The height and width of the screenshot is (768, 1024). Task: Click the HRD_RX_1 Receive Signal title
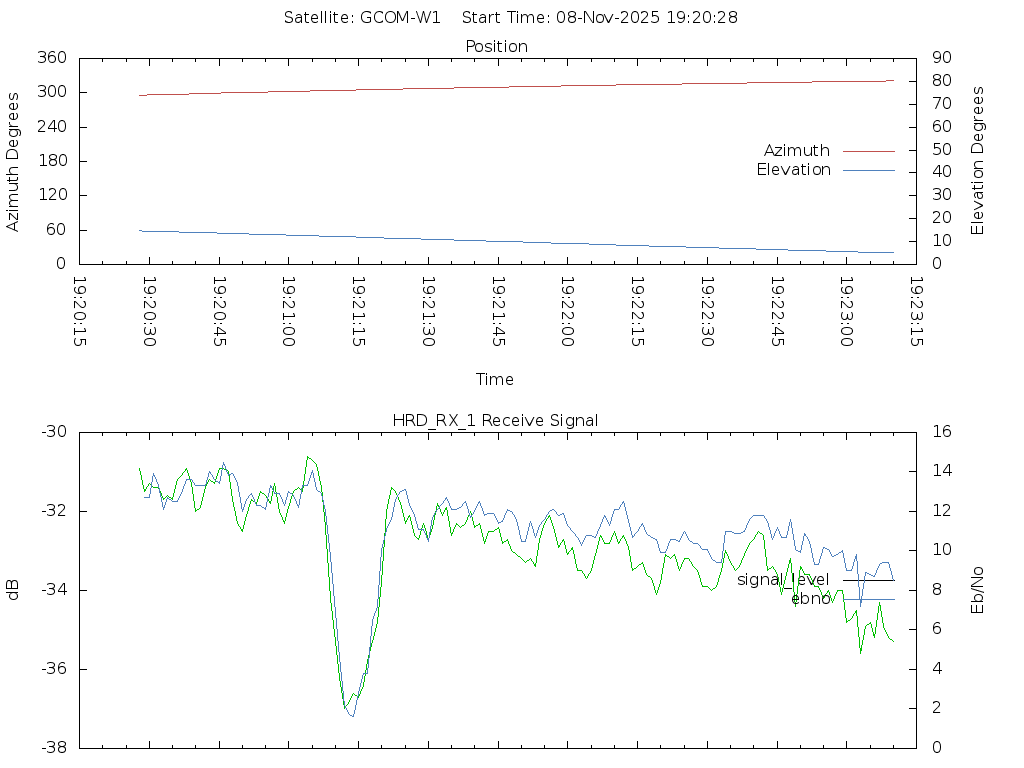coord(495,420)
